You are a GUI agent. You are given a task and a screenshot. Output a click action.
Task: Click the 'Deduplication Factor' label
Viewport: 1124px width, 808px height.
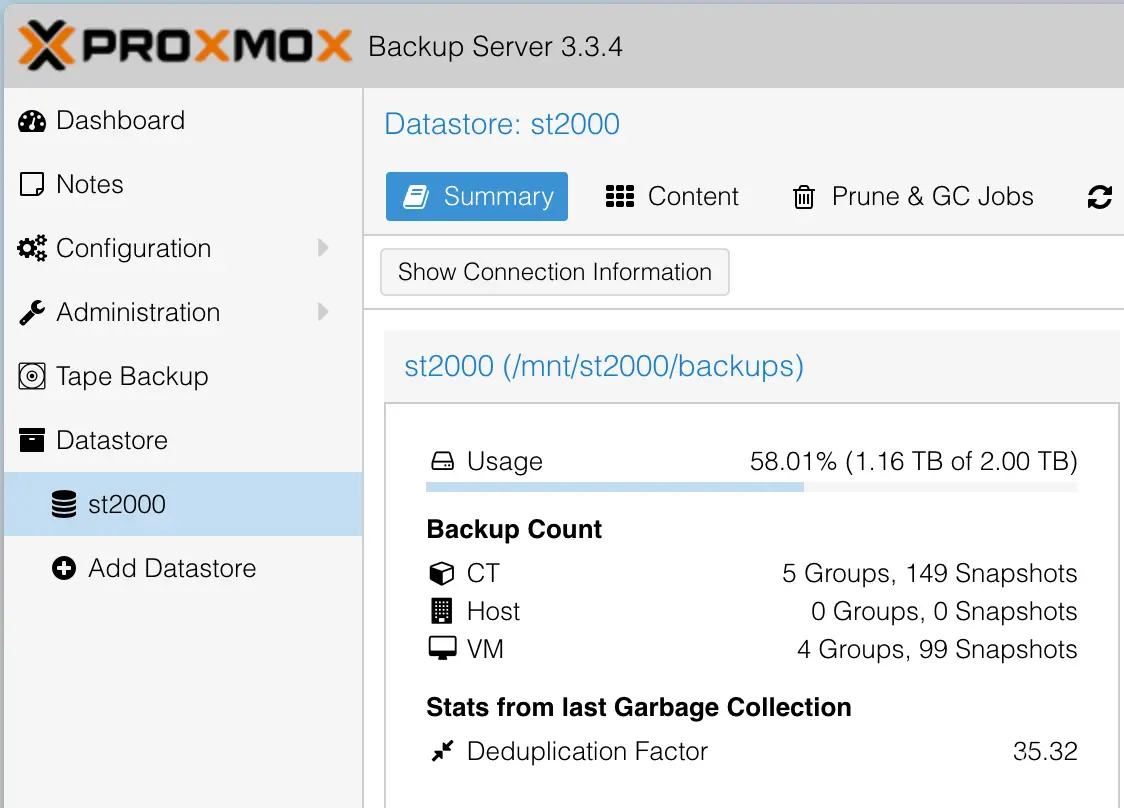(x=587, y=751)
